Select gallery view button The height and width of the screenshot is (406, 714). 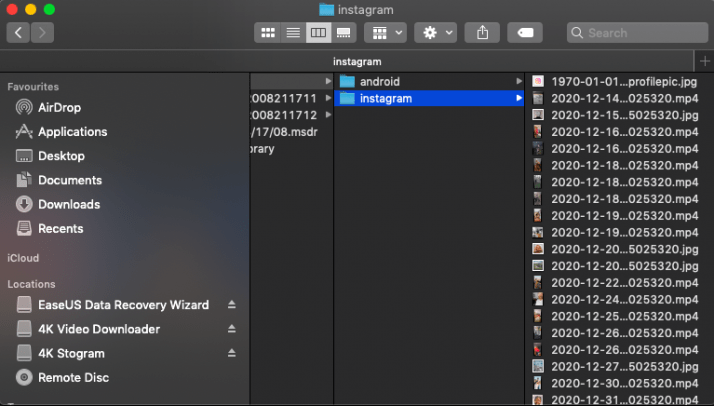(x=344, y=33)
